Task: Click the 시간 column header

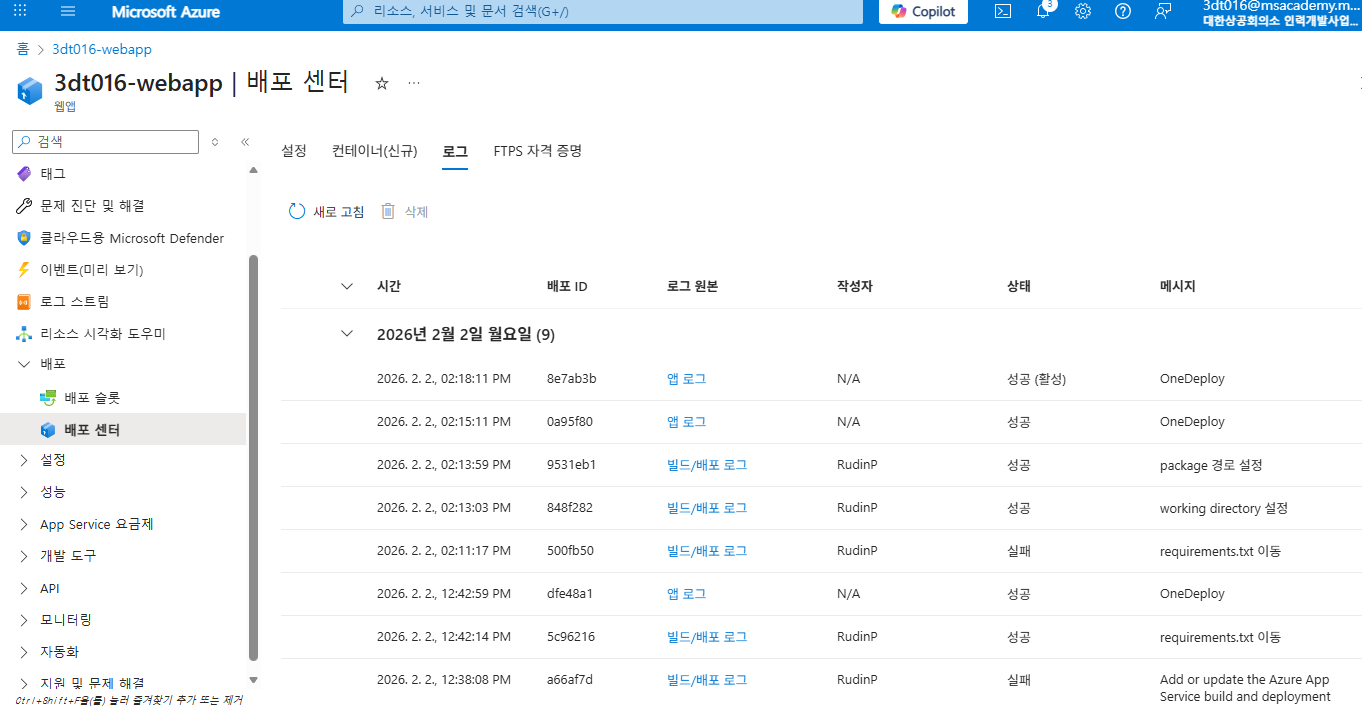Action: tap(389, 286)
